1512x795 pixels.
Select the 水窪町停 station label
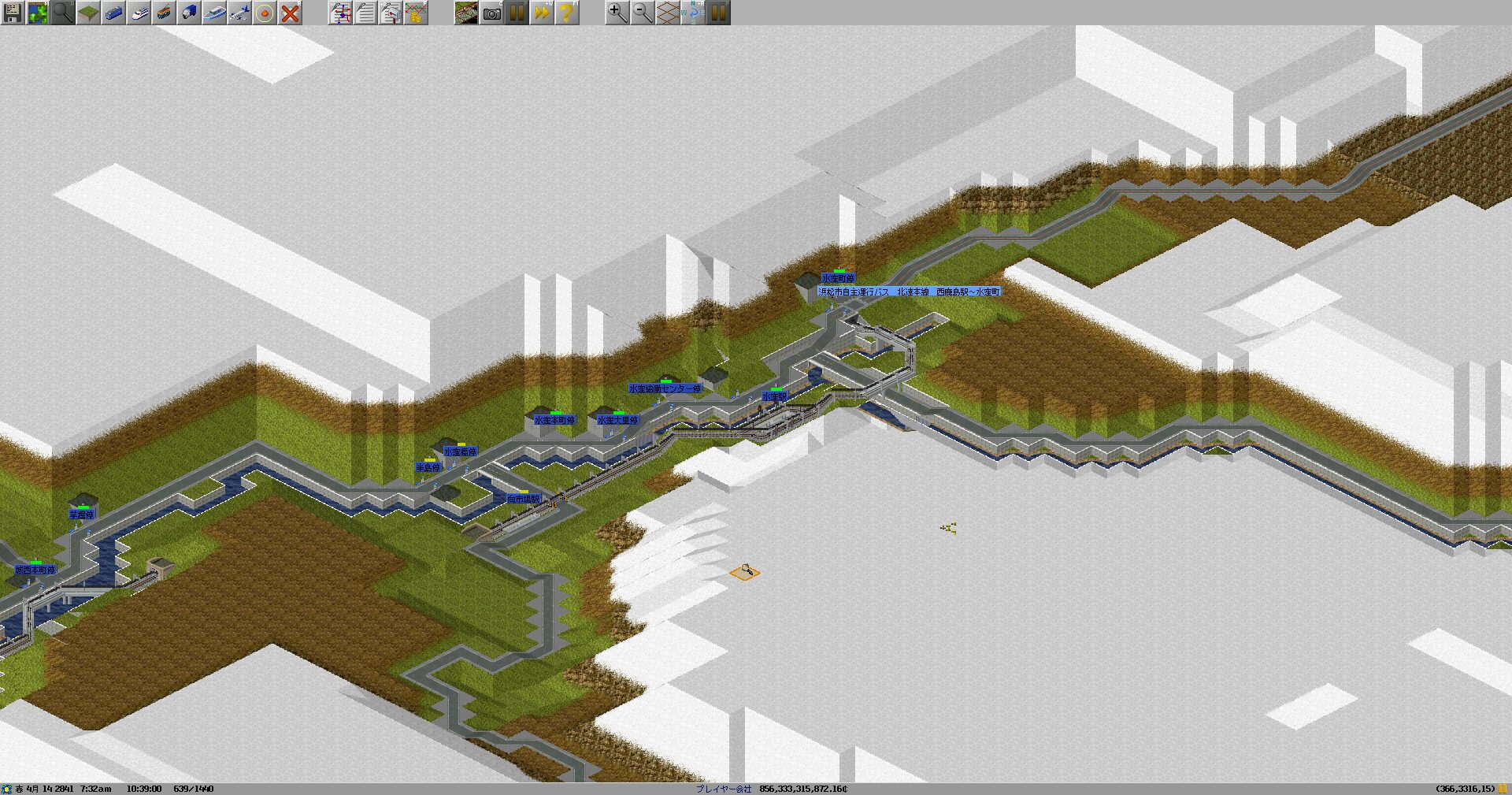click(838, 278)
